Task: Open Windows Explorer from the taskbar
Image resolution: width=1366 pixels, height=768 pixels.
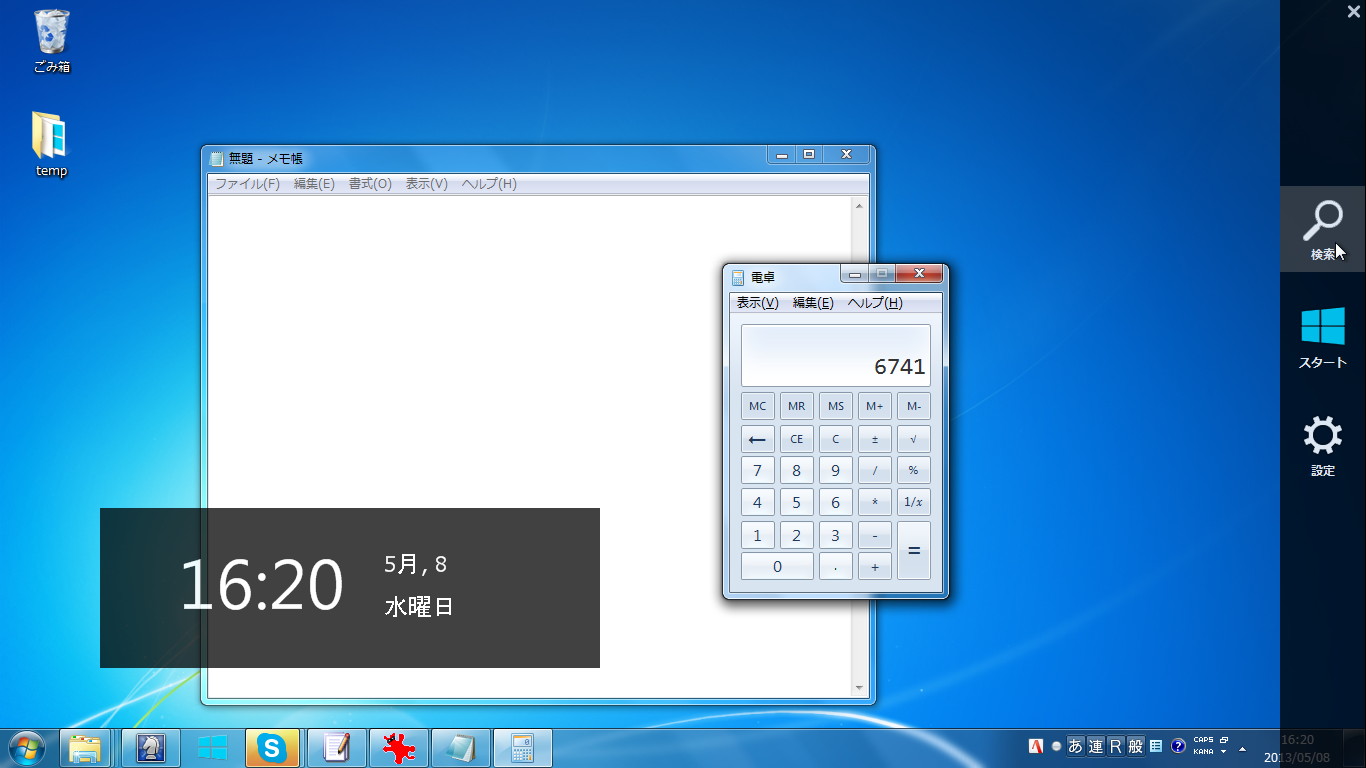Action: (x=85, y=748)
